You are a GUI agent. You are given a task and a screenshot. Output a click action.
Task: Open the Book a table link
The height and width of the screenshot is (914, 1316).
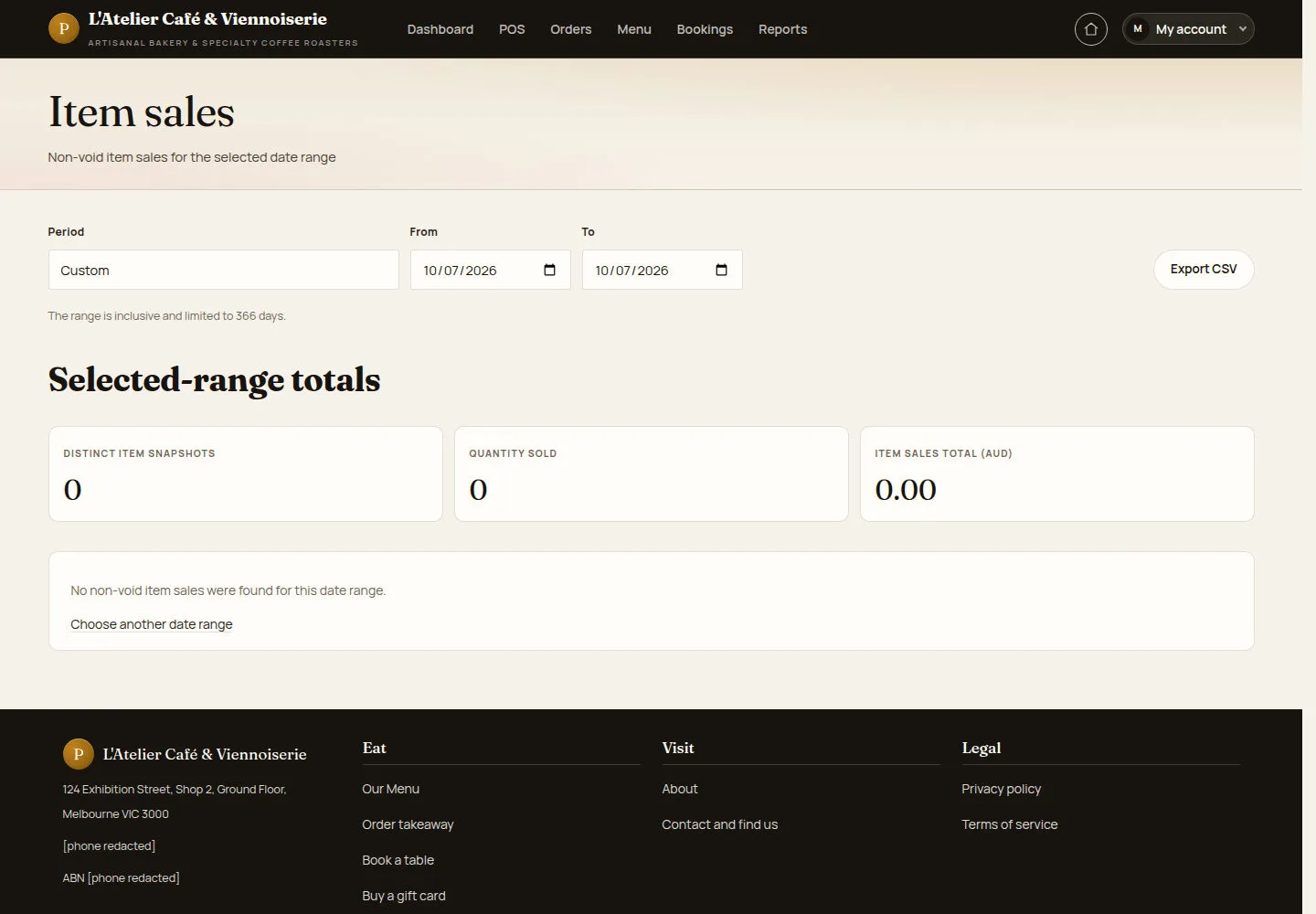(x=398, y=860)
